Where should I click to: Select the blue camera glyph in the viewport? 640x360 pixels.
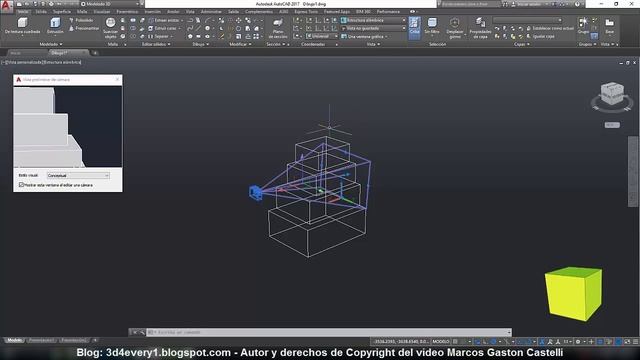click(x=255, y=193)
